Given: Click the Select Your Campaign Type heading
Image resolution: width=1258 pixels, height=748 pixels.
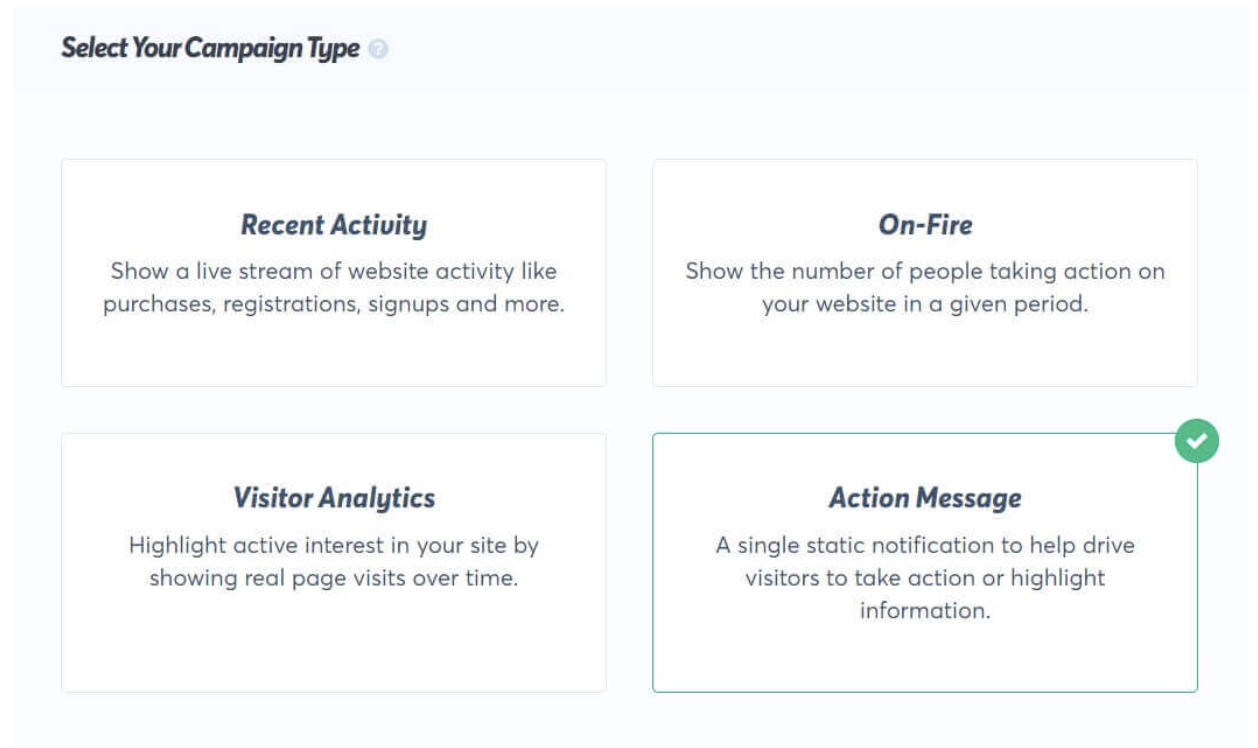Looking at the screenshot, I should (x=210, y=48).
